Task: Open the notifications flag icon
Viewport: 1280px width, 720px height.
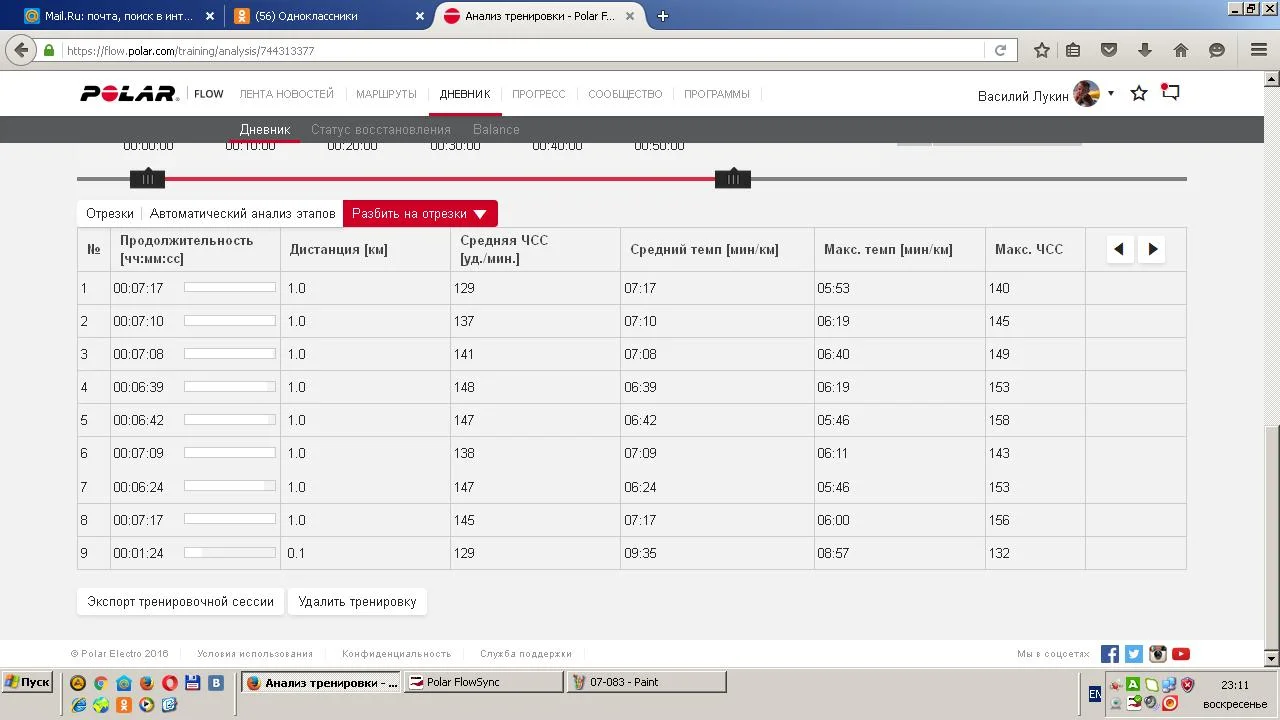Action: pyautogui.click(x=1170, y=93)
